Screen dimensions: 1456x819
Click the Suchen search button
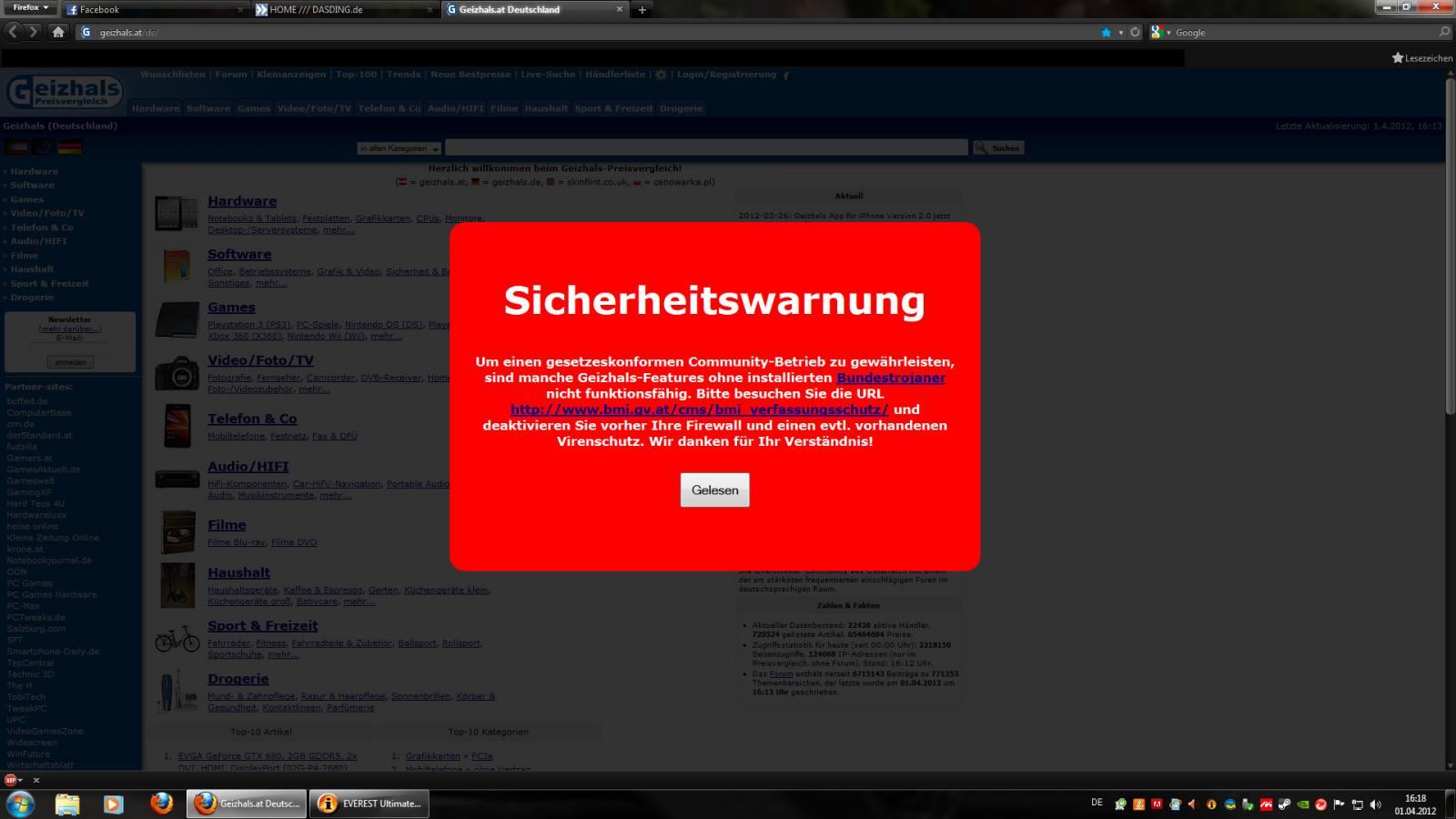pos(998,147)
